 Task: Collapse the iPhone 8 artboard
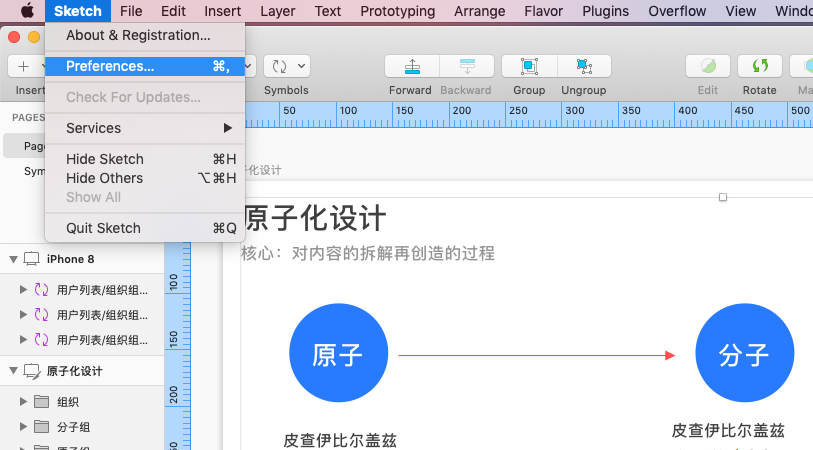(x=13, y=259)
